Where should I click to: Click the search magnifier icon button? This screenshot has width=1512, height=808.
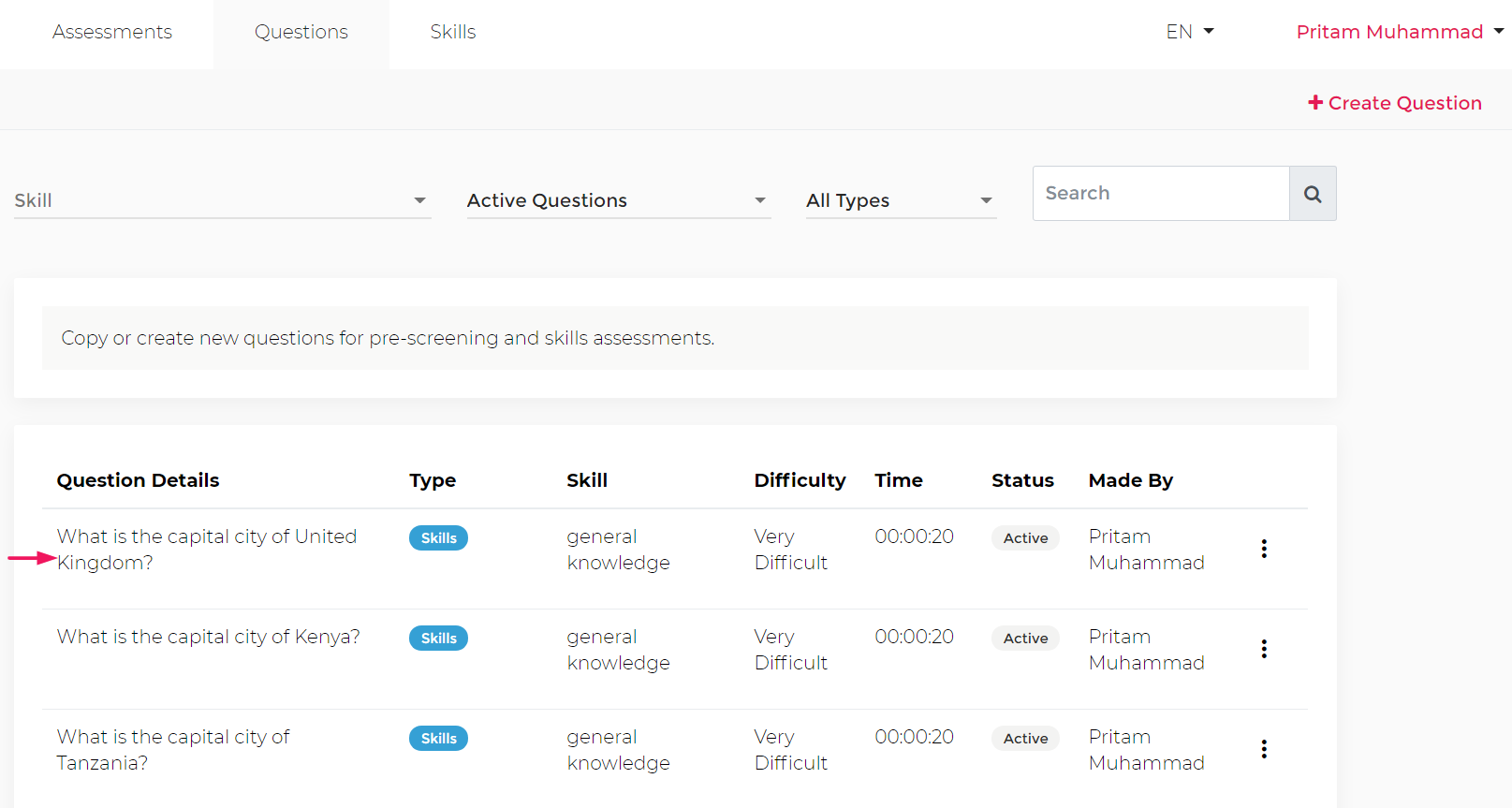pyautogui.click(x=1313, y=194)
